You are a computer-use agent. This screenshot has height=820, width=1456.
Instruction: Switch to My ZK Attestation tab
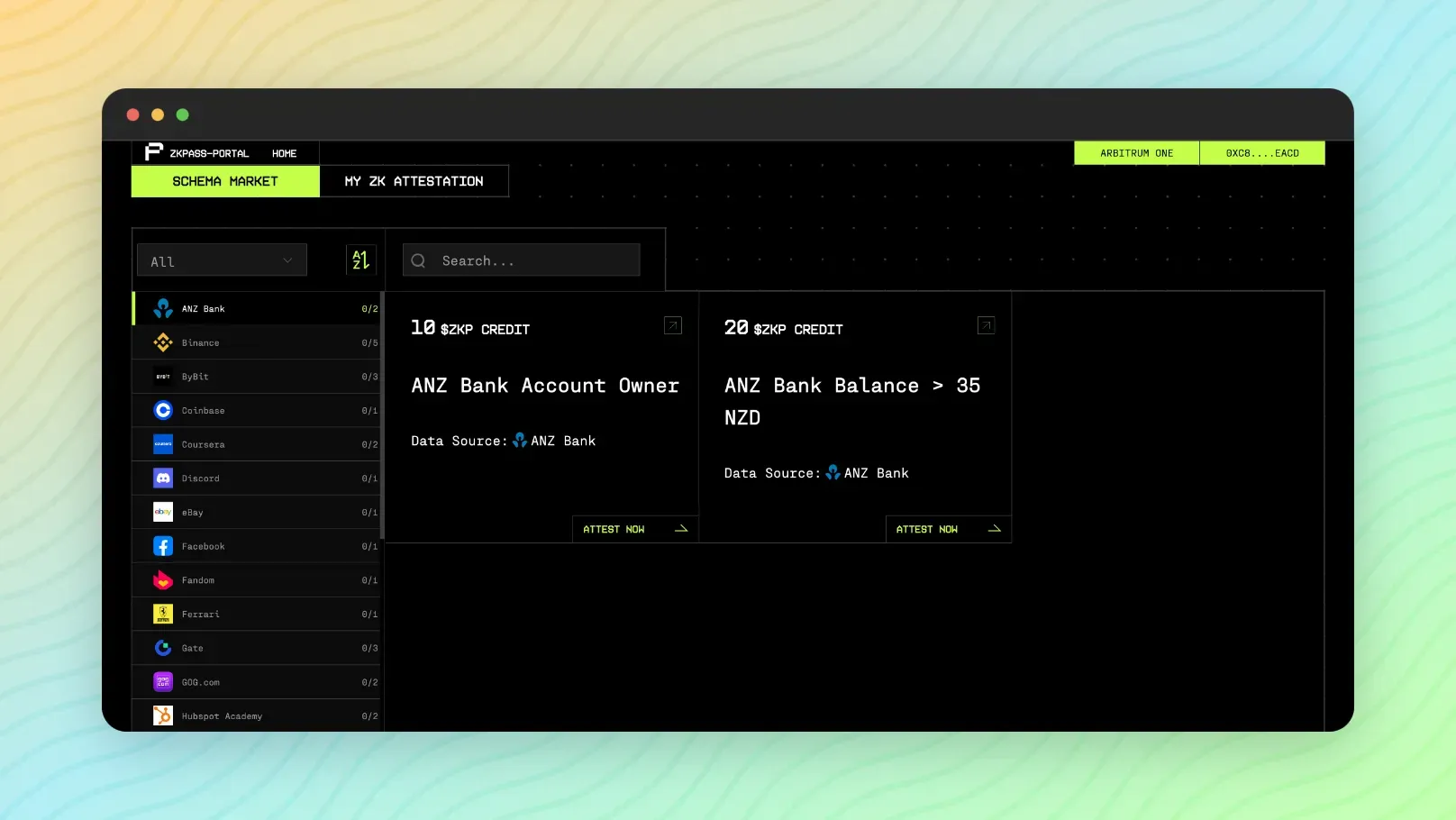pos(414,181)
